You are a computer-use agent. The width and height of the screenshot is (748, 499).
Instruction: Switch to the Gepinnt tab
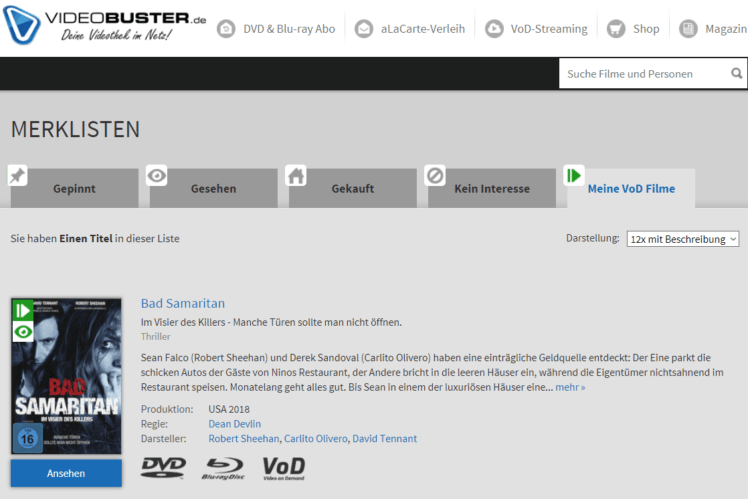[74, 188]
